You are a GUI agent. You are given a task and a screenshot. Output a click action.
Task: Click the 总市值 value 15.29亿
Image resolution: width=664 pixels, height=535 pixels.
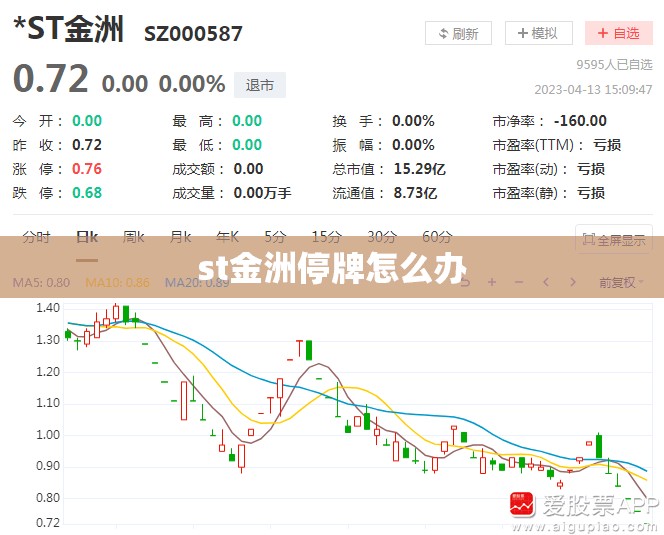click(419, 169)
